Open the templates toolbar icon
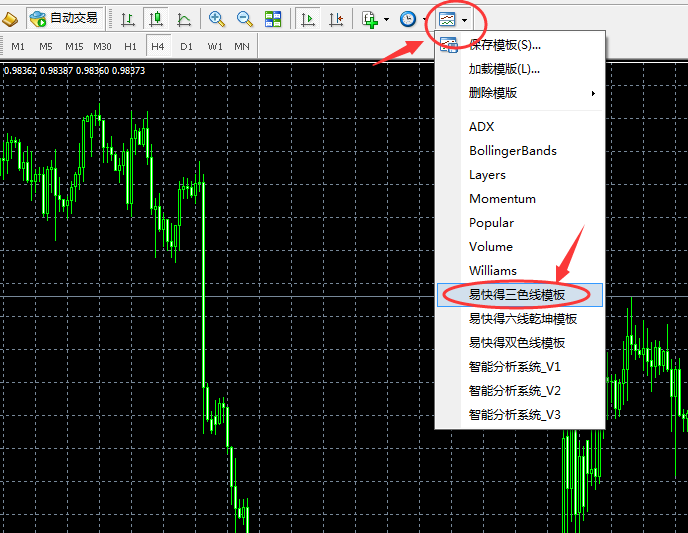688x533 pixels. (x=447, y=19)
